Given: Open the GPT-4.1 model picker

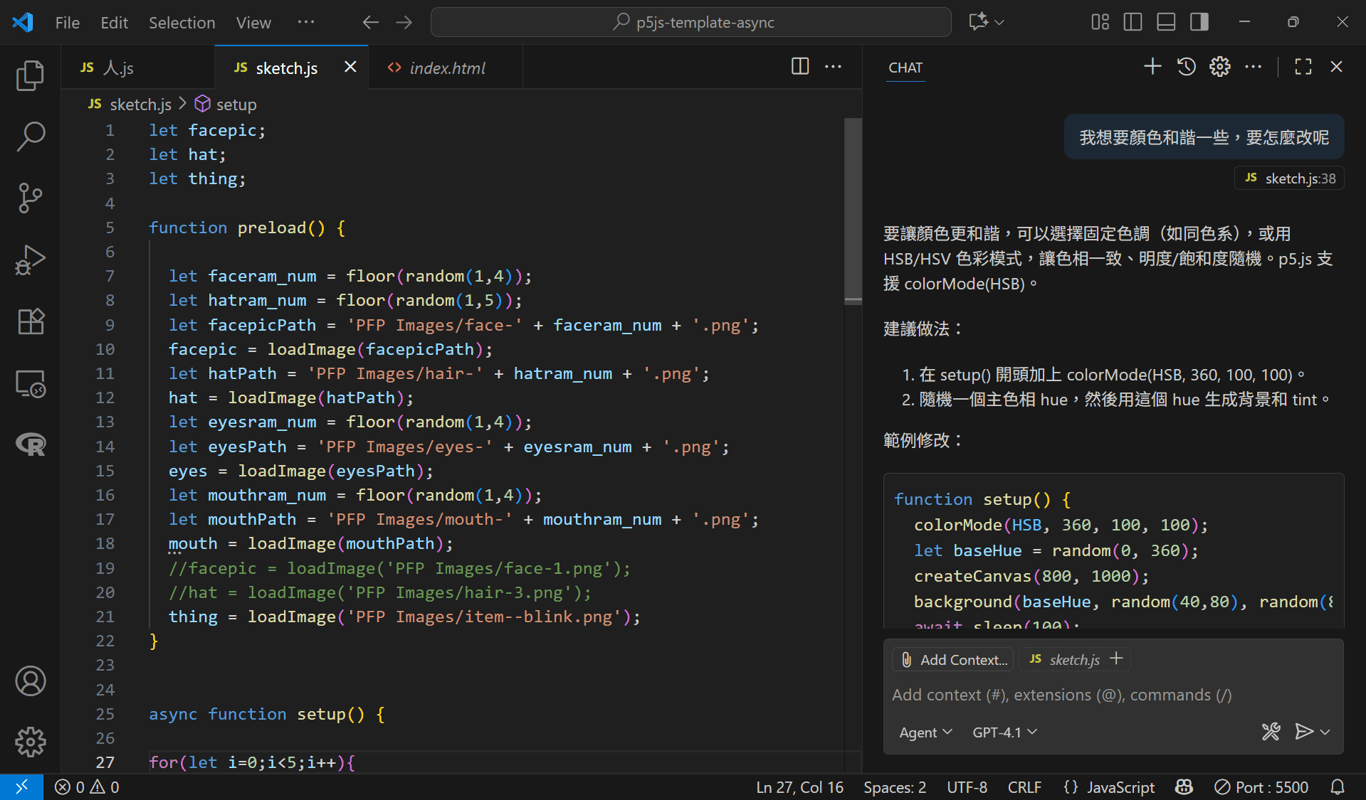Looking at the screenshot, I should (1004, 732).
